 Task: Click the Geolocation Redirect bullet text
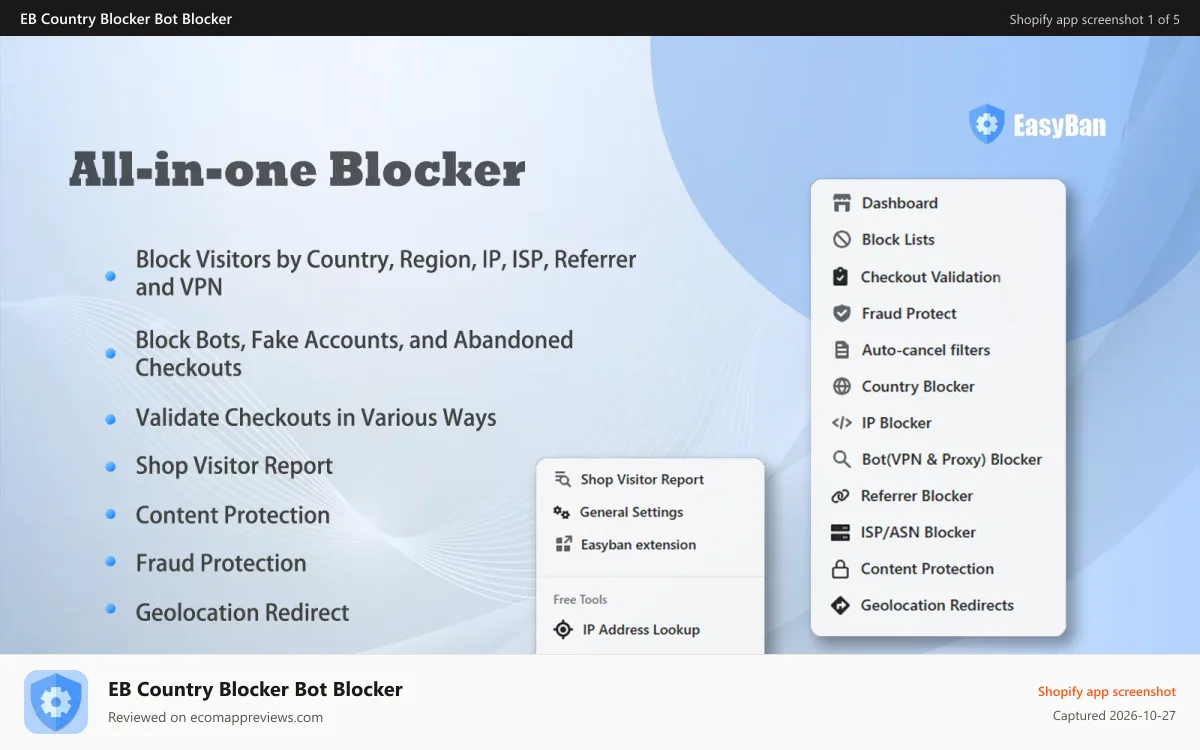tap(243, 612)
